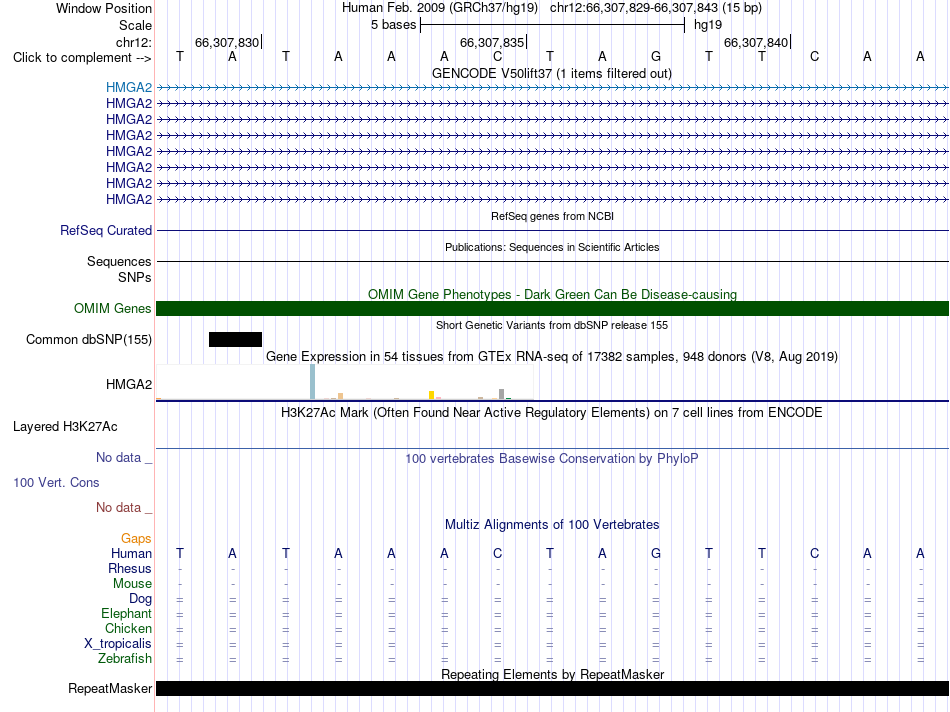Image resolution: width=950 pixels, height=712 pixels.
Task: Click the Sequences SNPs track label
Action: [x=119, y=269]
